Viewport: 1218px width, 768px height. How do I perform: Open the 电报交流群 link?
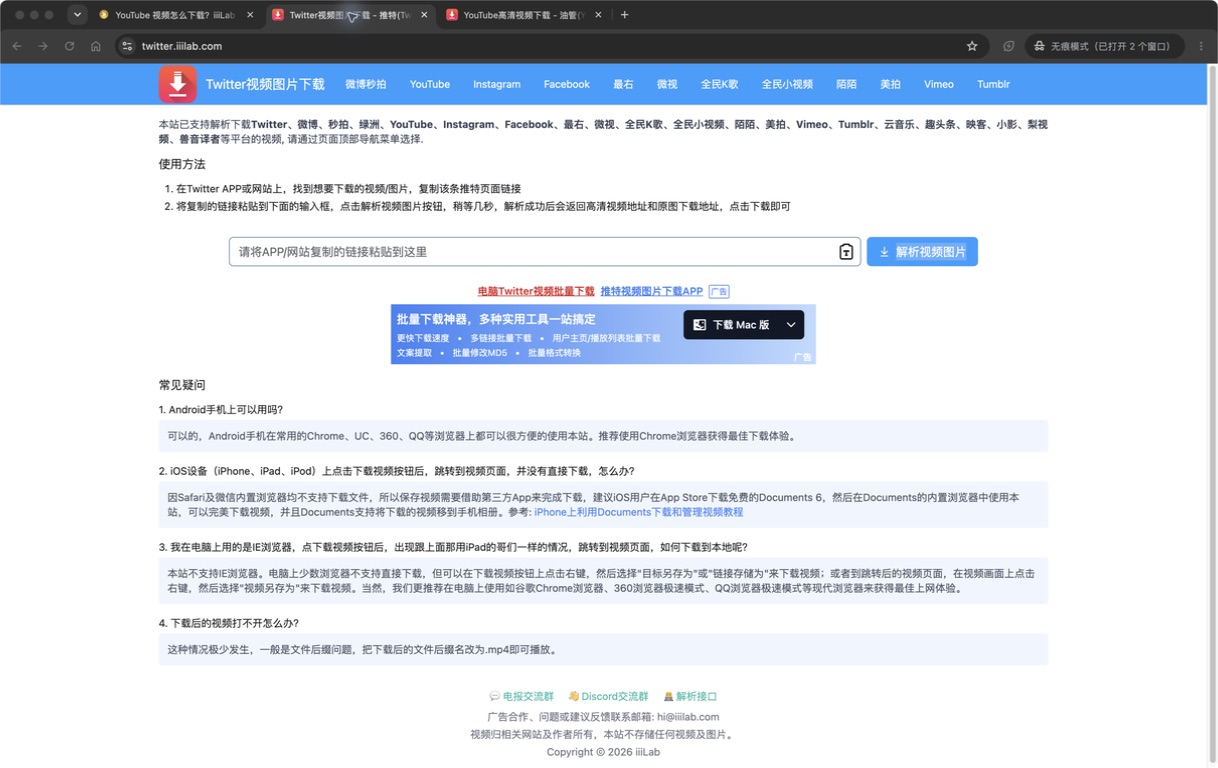[521, 696]
